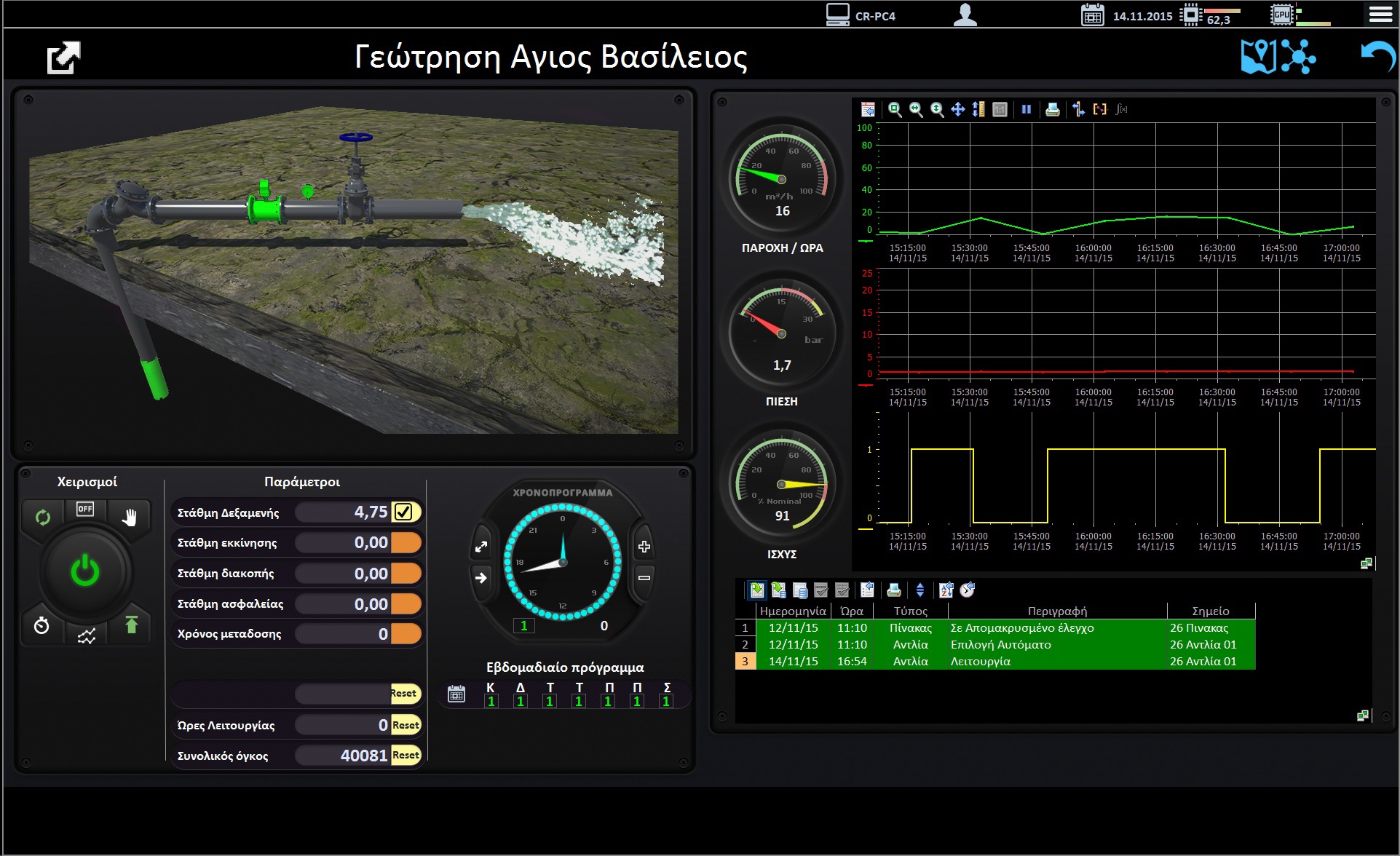Click the zoom area magnifier in chart toolbar
1400x856 pixels.
coord(895,109)
